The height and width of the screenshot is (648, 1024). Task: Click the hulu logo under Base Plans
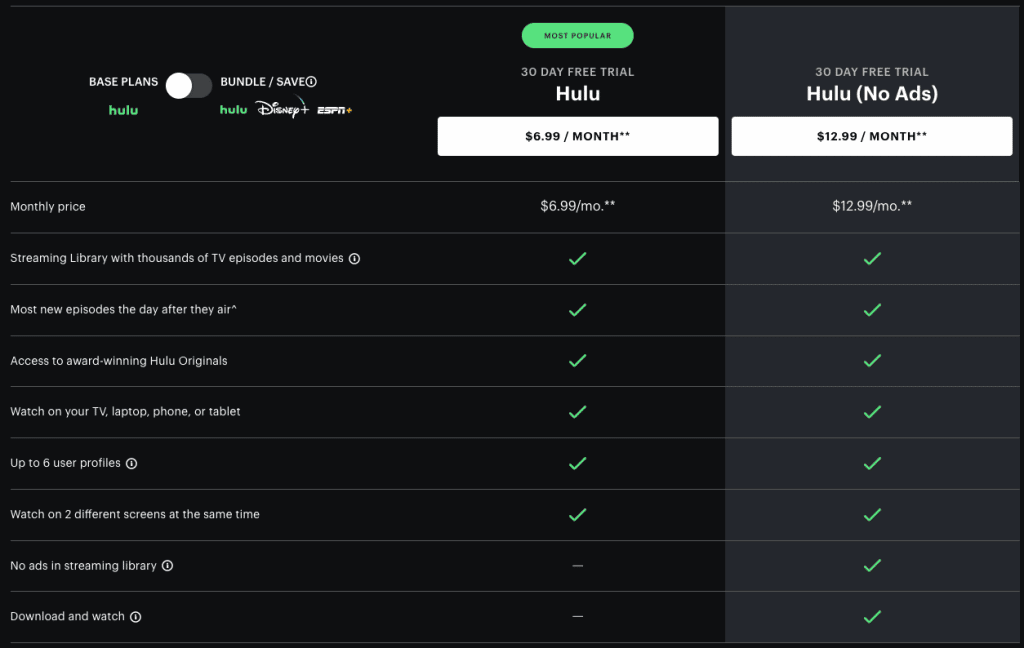tap(123, 110)
